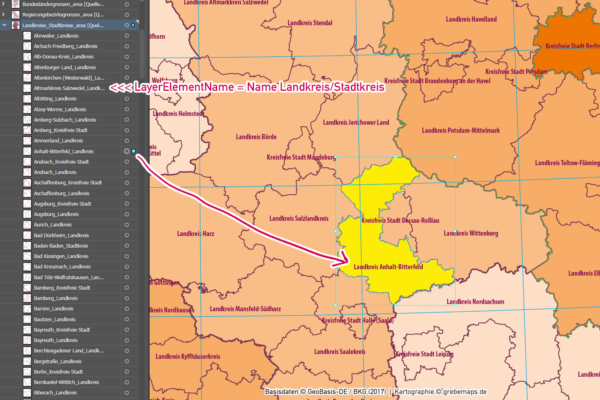The width and height of the screenshot is (600, 400).
Task: Select the Bergstraße_Landkreis layer row
Action: click(69, 361)
